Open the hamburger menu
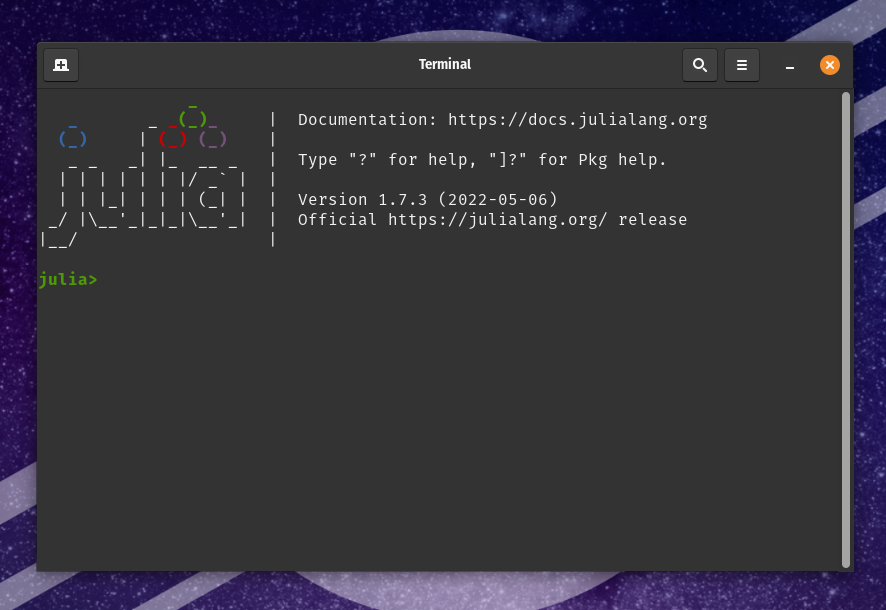This screenshot has width=886, height=610. click(742, 64)
